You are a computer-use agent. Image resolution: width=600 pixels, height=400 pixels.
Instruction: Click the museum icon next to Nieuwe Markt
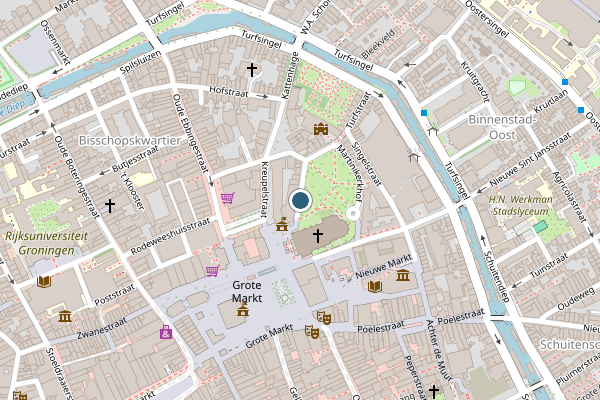coord(403,275)
